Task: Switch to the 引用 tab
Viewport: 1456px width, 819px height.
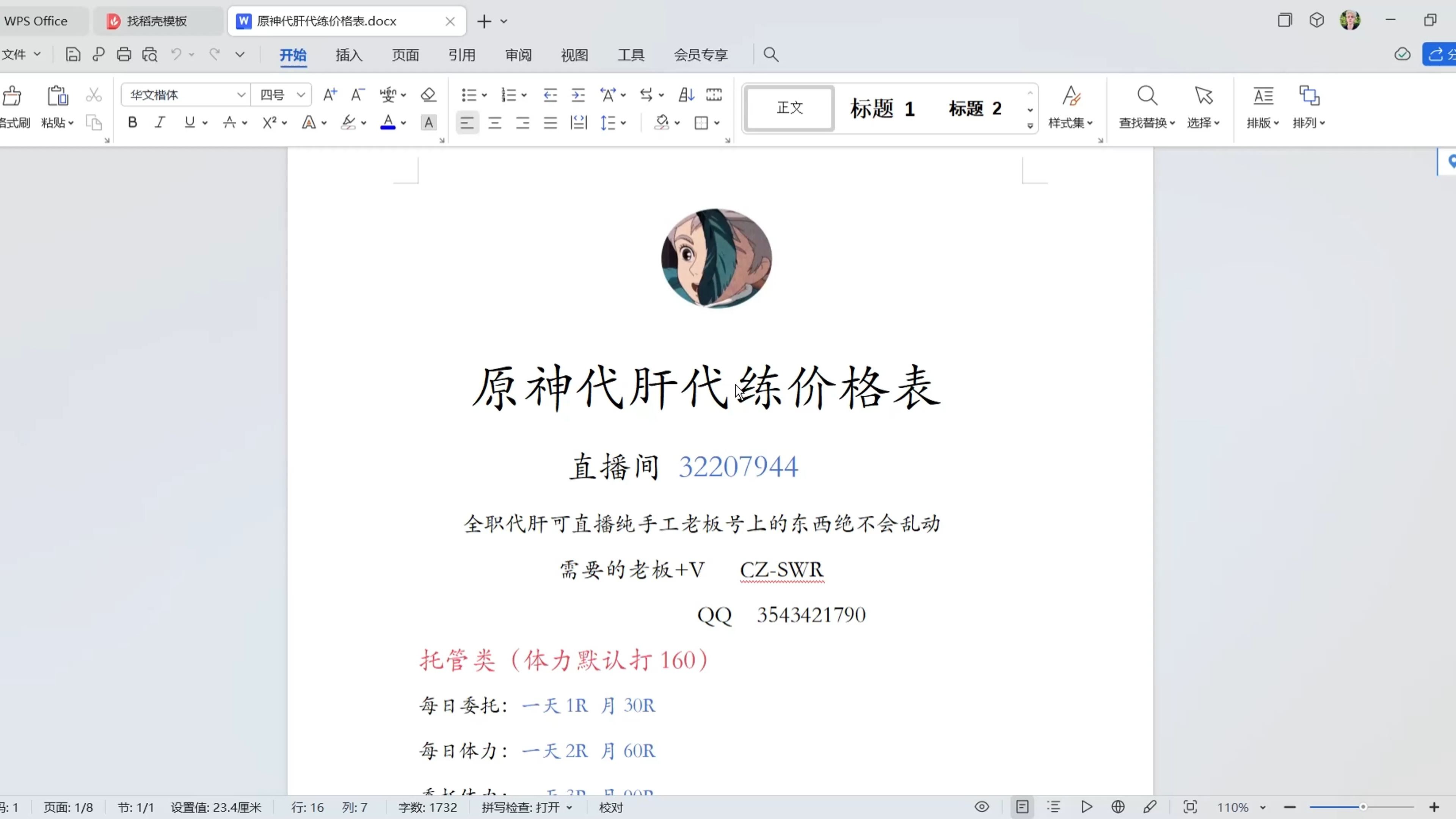Action: click(462, 55)
